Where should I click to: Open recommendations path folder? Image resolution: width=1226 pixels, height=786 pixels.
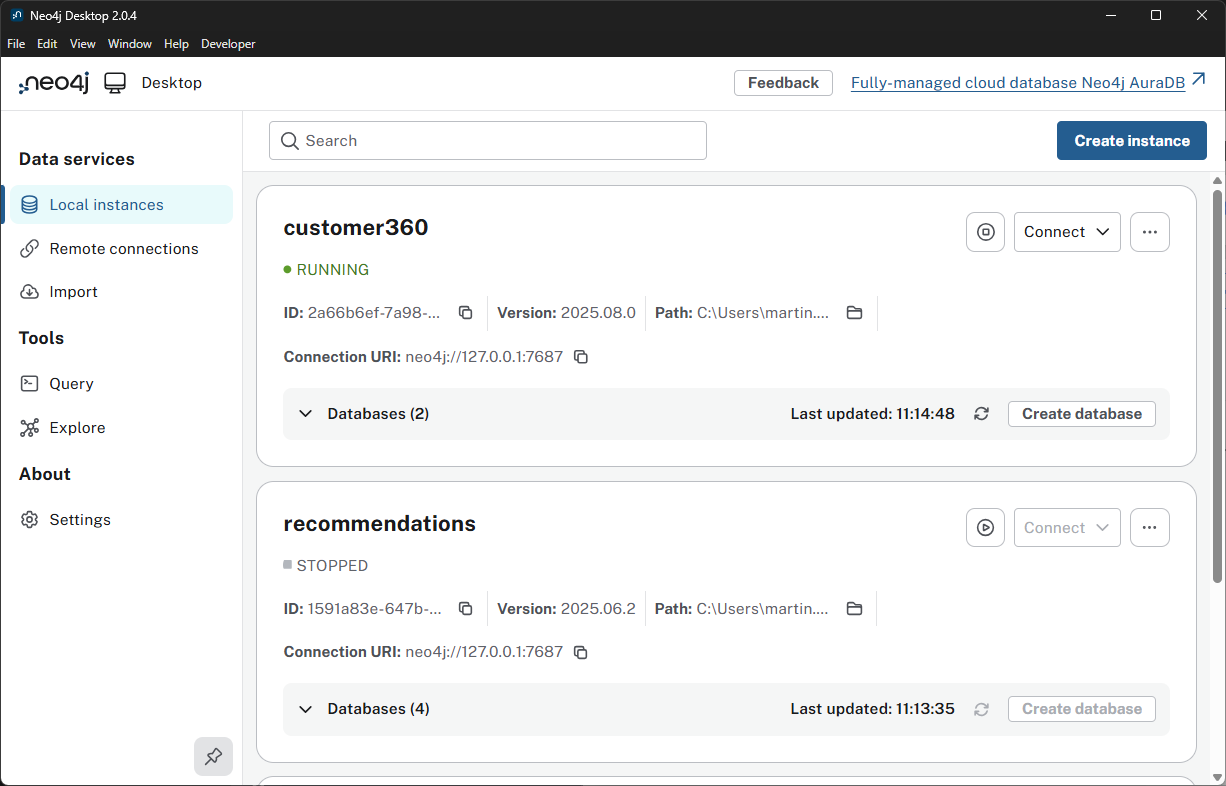coord(854,608)
